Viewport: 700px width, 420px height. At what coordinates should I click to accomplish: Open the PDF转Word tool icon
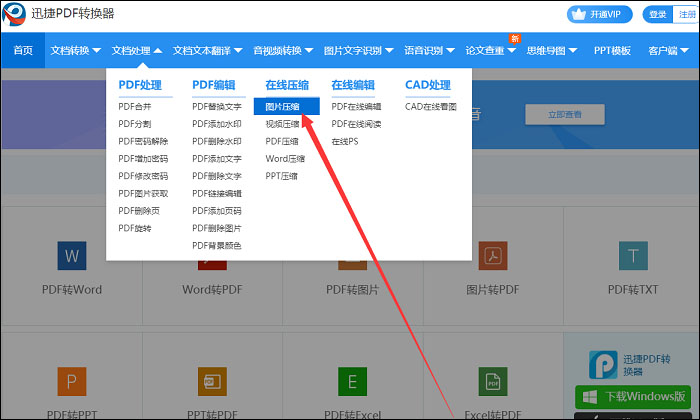(x=72, y=256)
